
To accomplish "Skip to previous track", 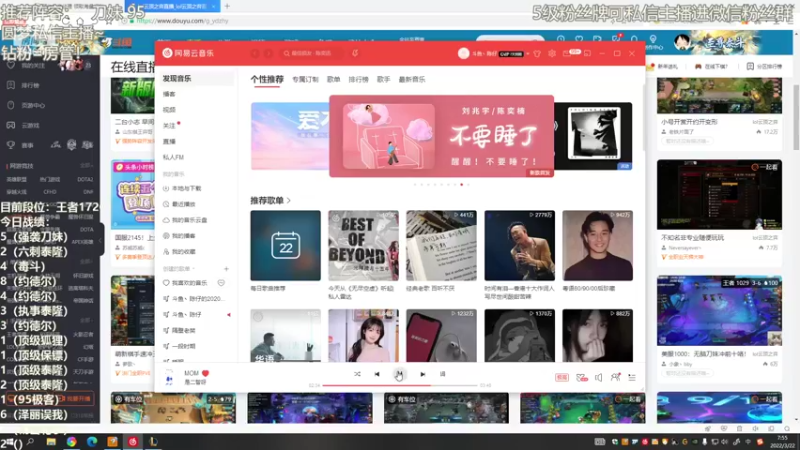I will coord(377,374).
